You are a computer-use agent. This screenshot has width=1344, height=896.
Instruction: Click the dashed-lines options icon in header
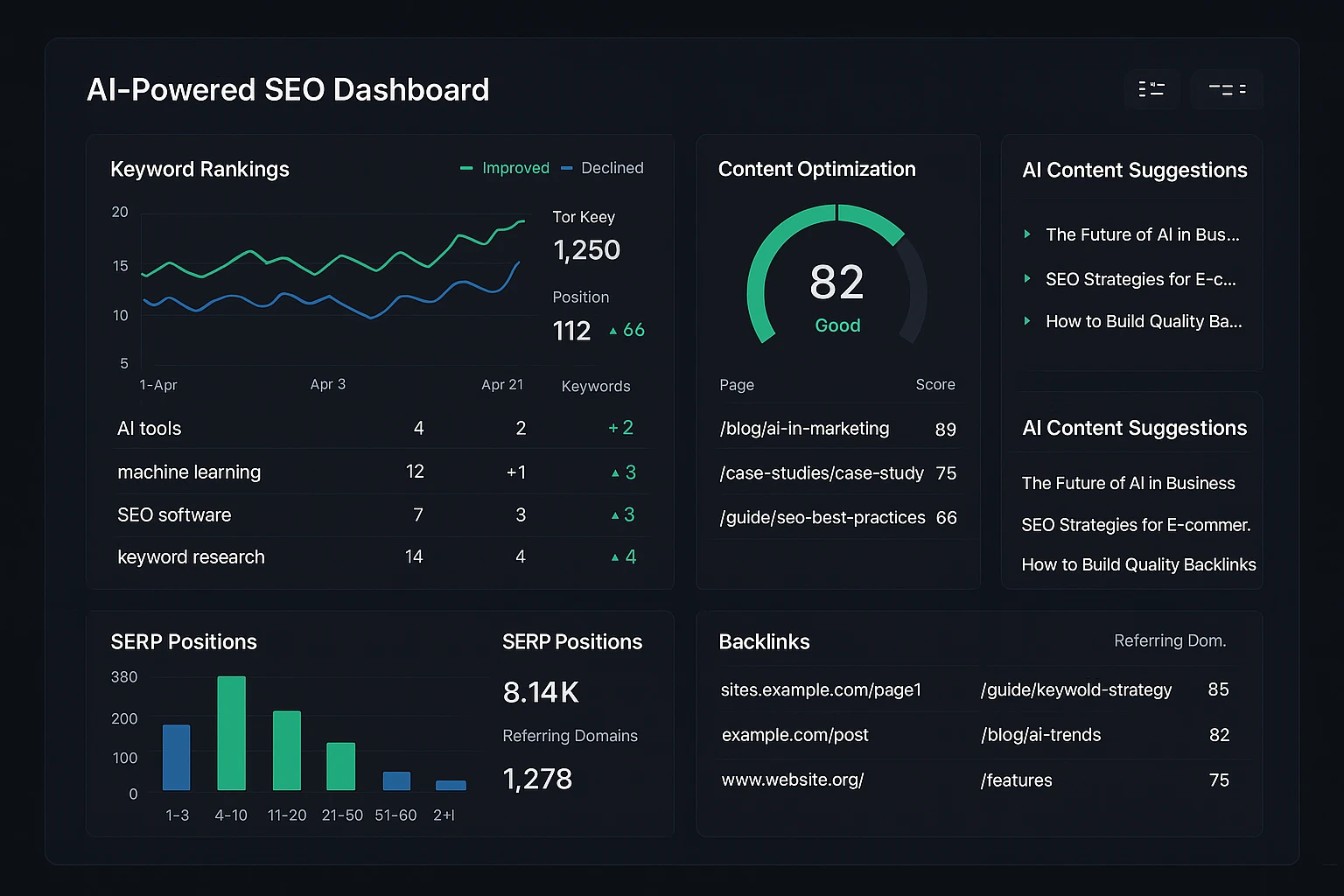click(1227, 89)
